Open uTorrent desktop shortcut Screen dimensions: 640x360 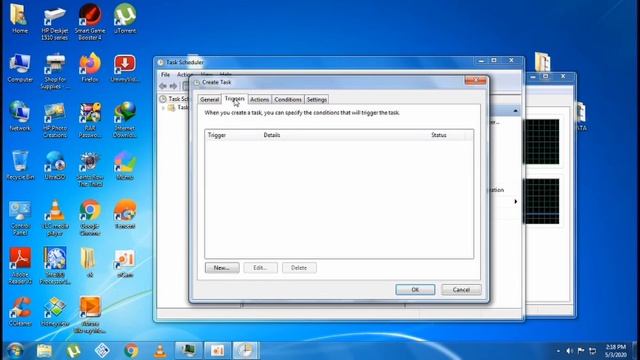pos(125,19)
